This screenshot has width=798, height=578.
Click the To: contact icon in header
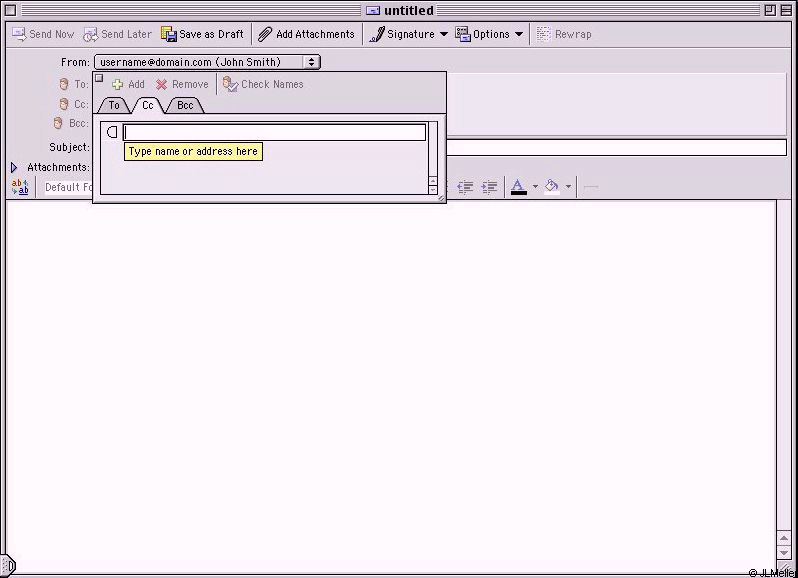pos(64,84)
